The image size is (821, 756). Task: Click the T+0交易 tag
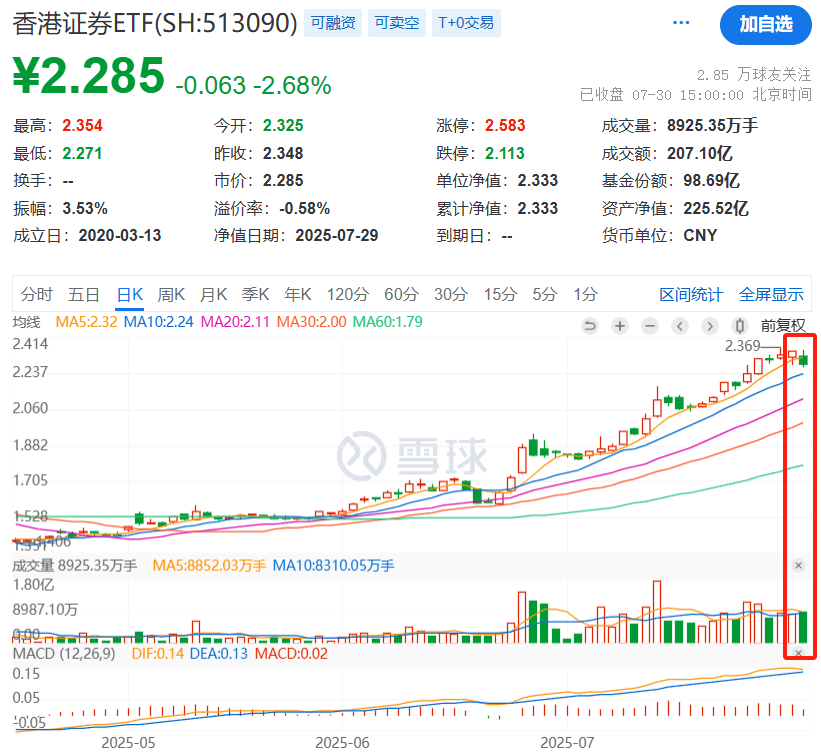click(x=466, y=23)
